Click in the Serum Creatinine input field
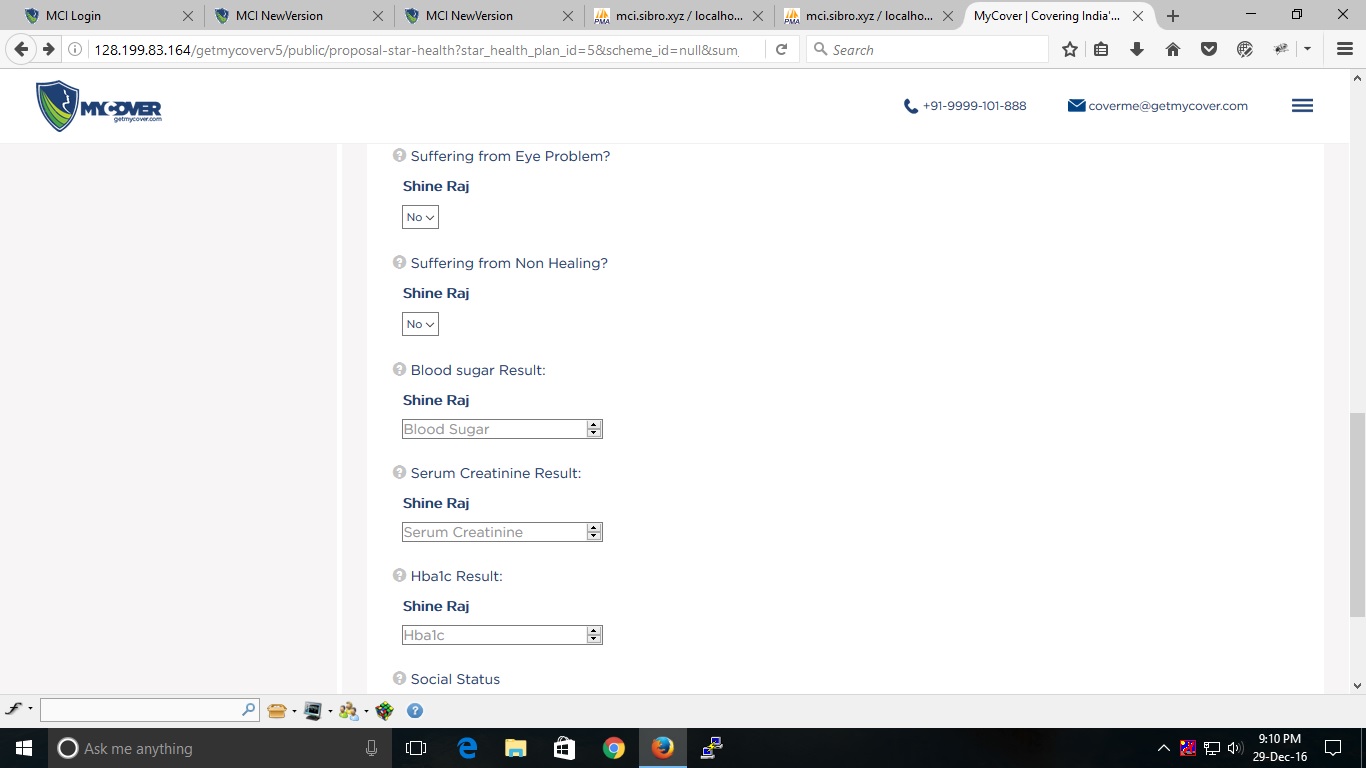The image size is (1366, 768). pos(493,532)
